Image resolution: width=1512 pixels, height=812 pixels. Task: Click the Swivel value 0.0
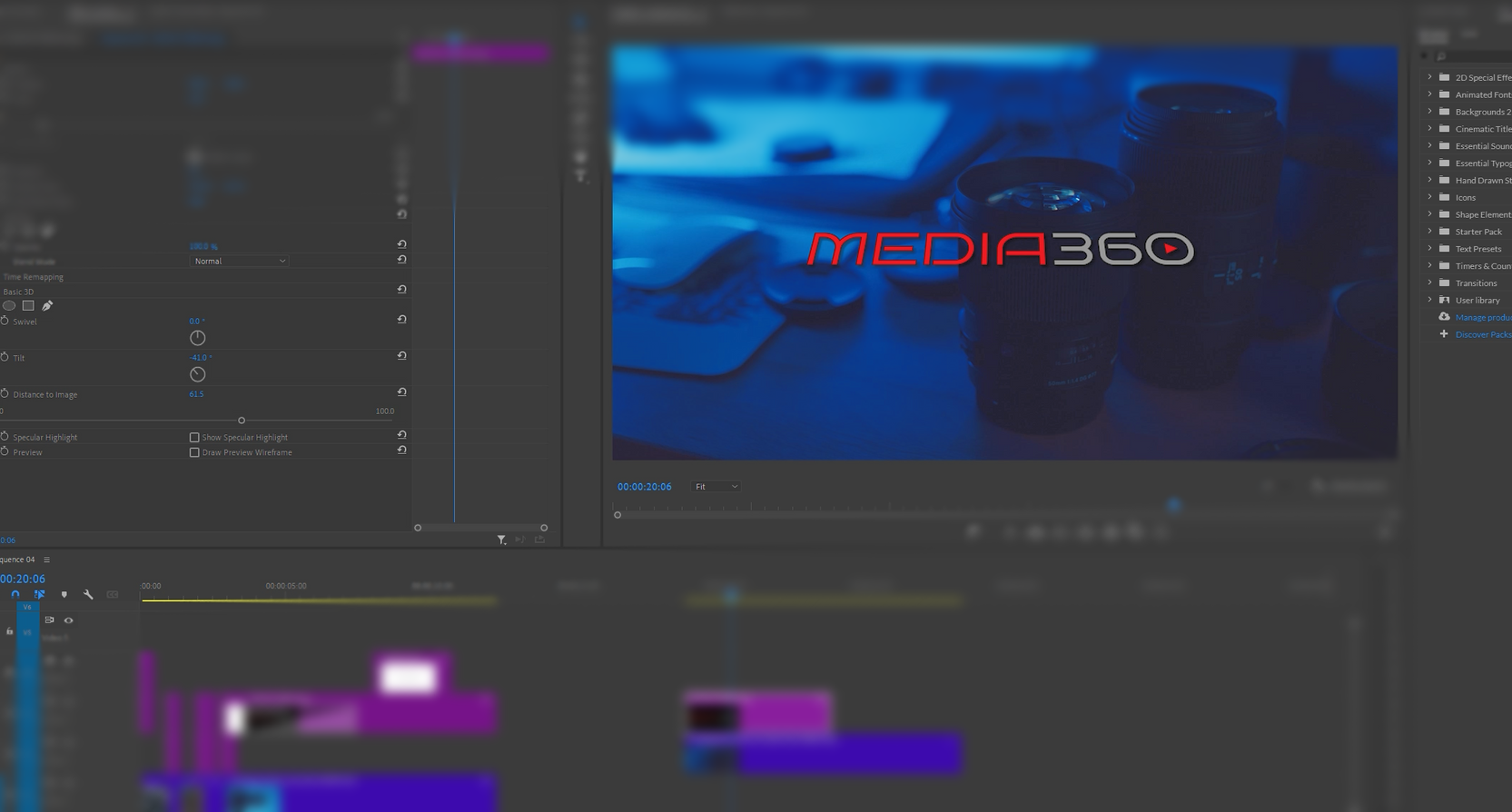click(197, 322)
